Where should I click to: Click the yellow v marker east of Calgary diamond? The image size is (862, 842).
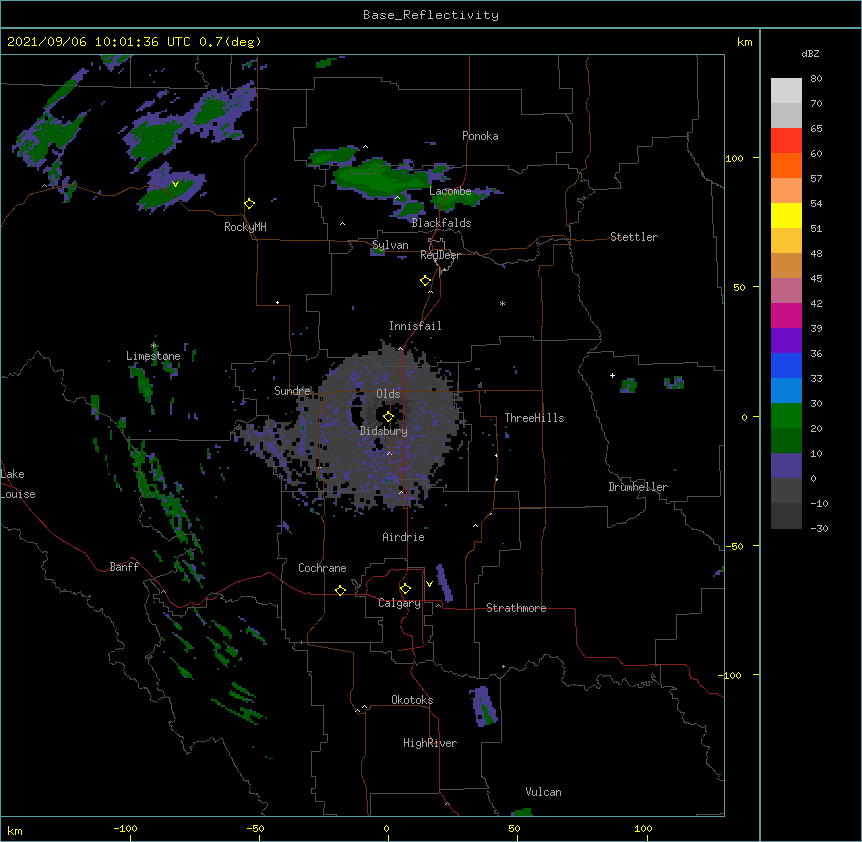pyautogui.click(x=429, y=584)
